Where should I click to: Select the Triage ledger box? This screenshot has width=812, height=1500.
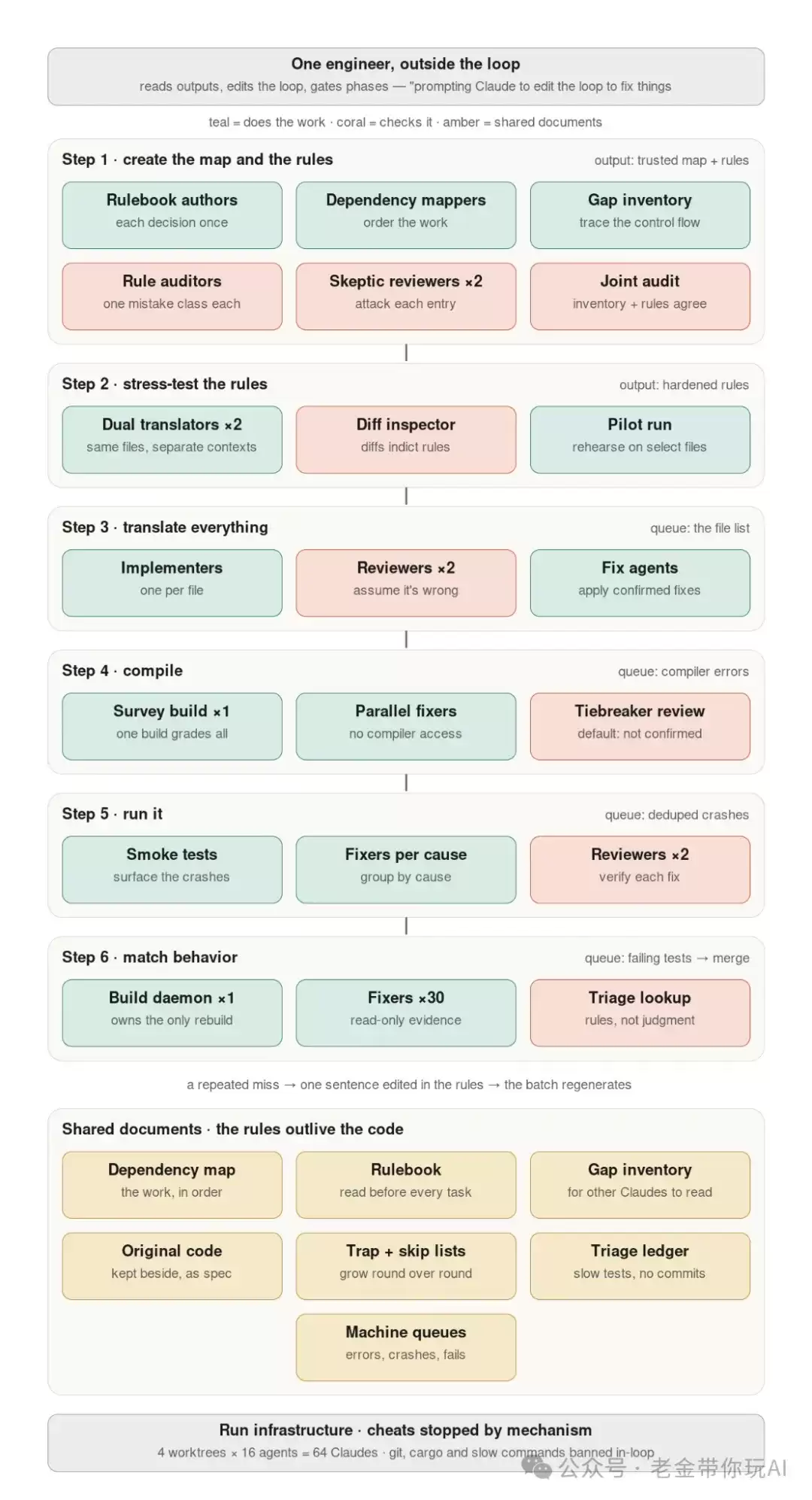point(640,1266)
